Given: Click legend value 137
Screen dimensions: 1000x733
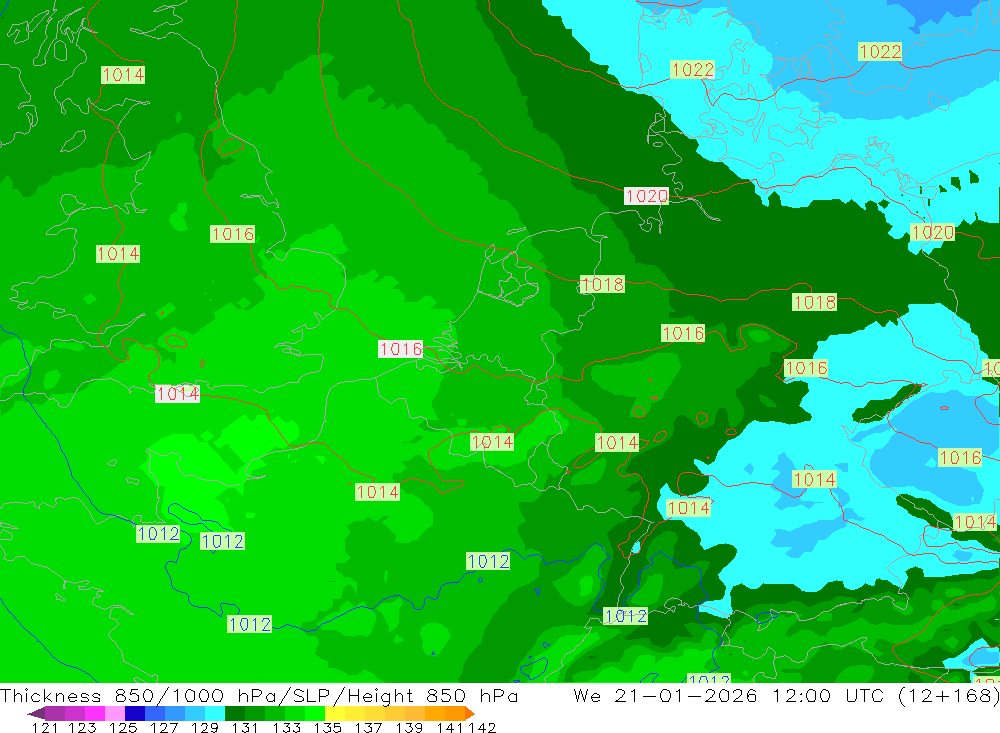Looking at the screenshot, I should (368, 727).
